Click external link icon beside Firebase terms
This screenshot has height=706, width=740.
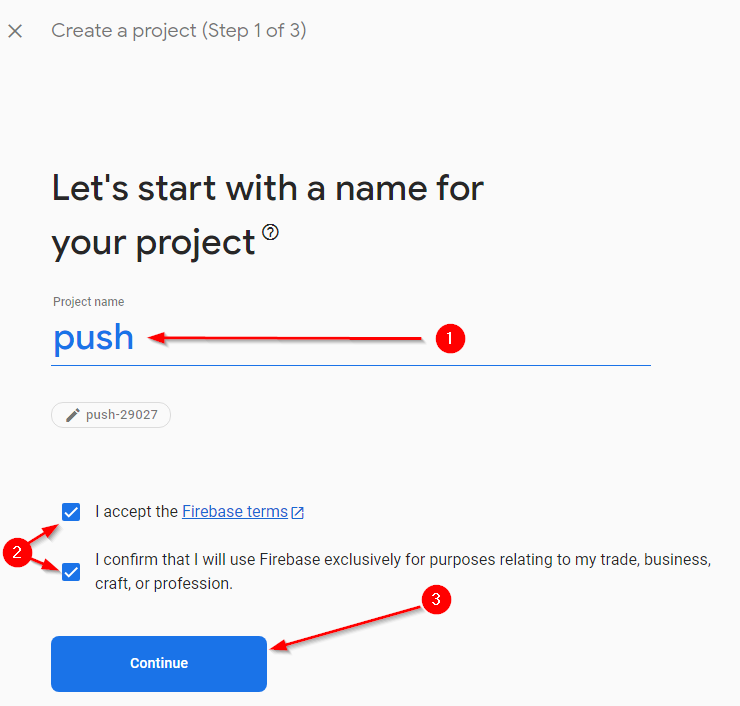298,512
